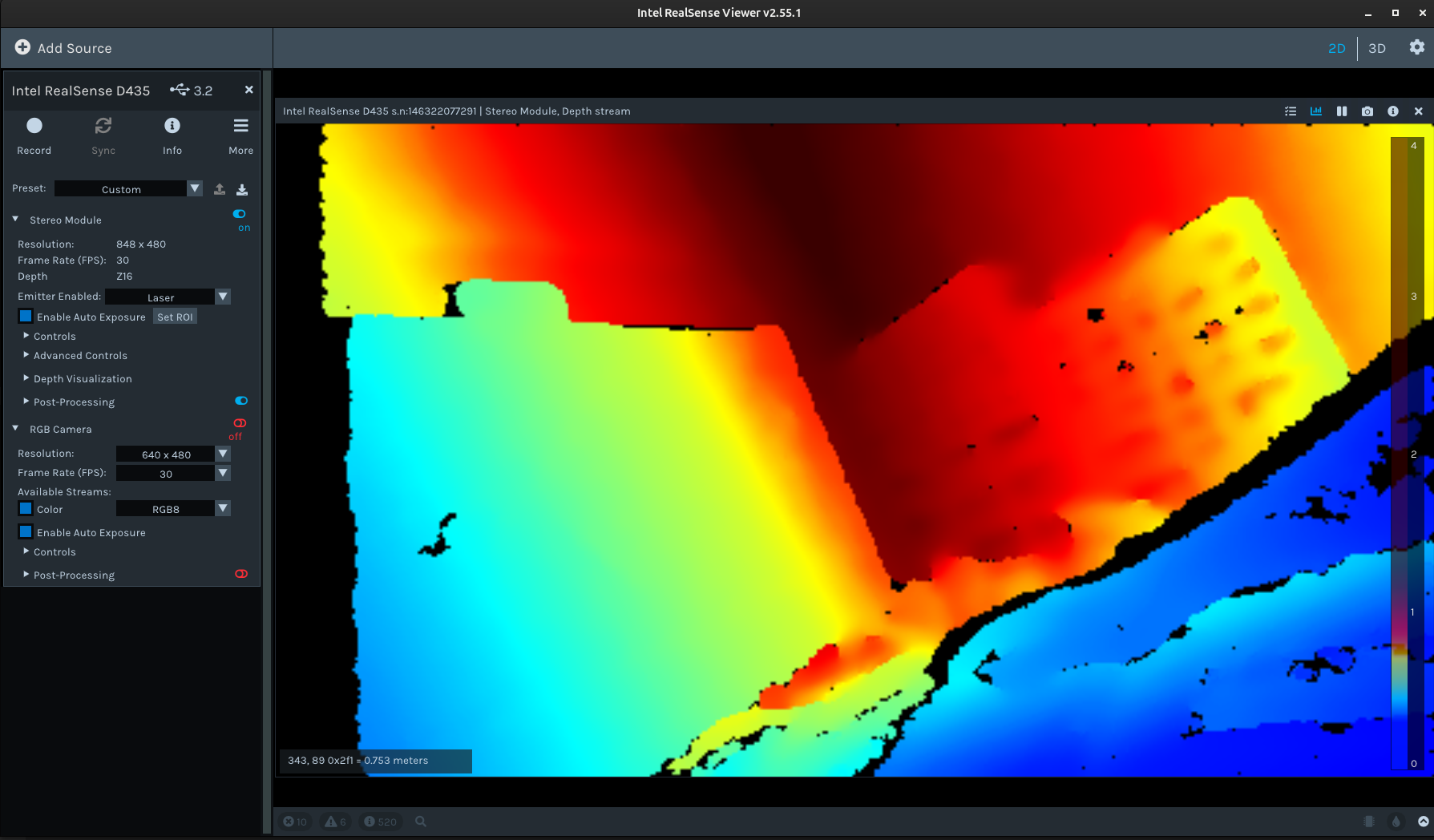Image resolution: width=1434 pixels, height=840 pixels.
Task: Click the upload preset icon
Action: pos(220,189)
